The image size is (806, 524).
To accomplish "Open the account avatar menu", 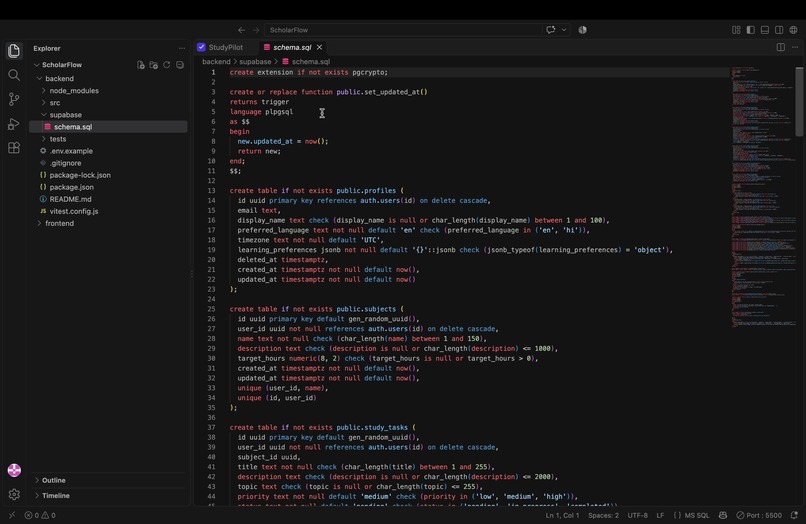I will coord(14,470).
